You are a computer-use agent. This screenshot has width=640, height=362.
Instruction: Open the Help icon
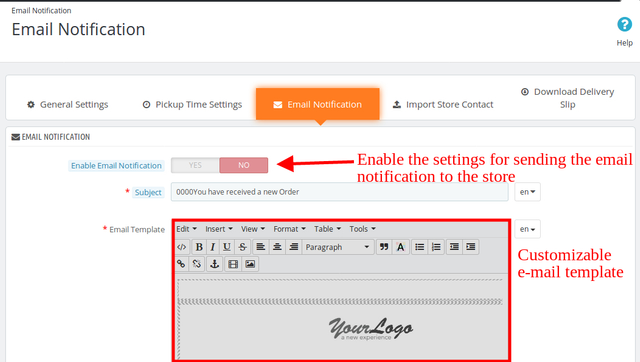click(x=624, y=24)
